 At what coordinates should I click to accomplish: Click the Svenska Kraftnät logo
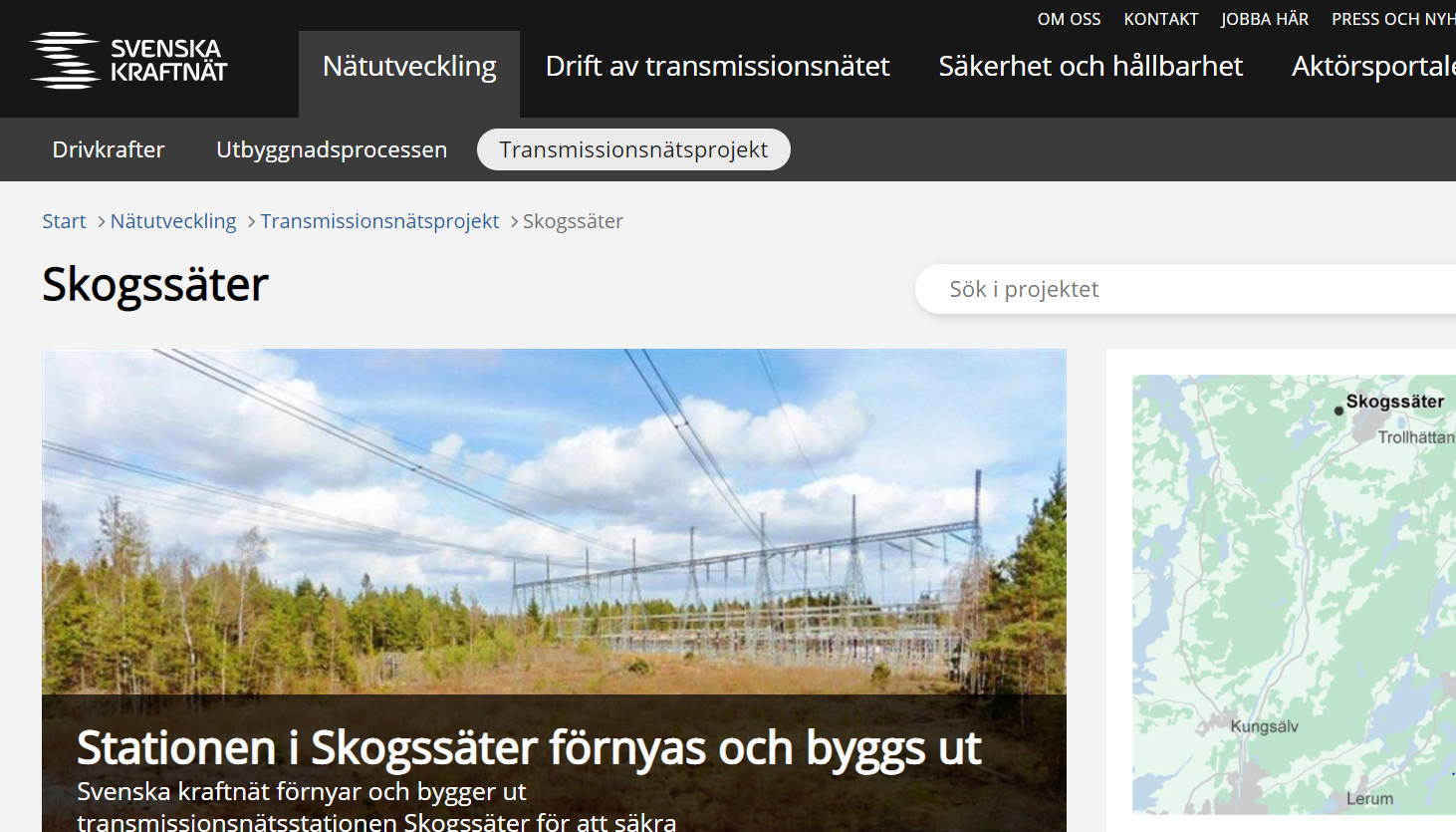128,60
